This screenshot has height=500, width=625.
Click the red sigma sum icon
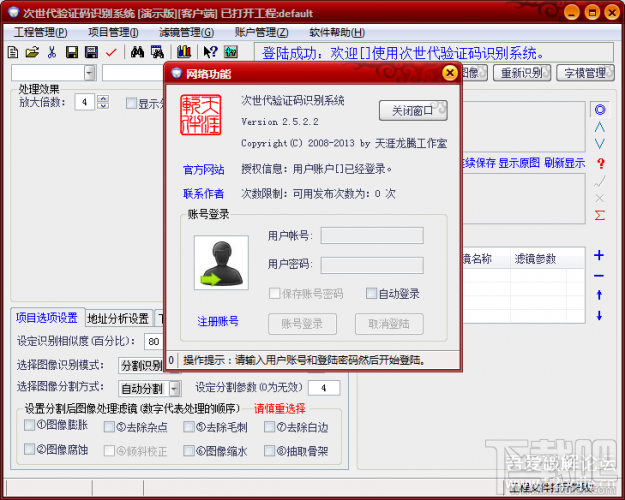(x=600, y=215)
